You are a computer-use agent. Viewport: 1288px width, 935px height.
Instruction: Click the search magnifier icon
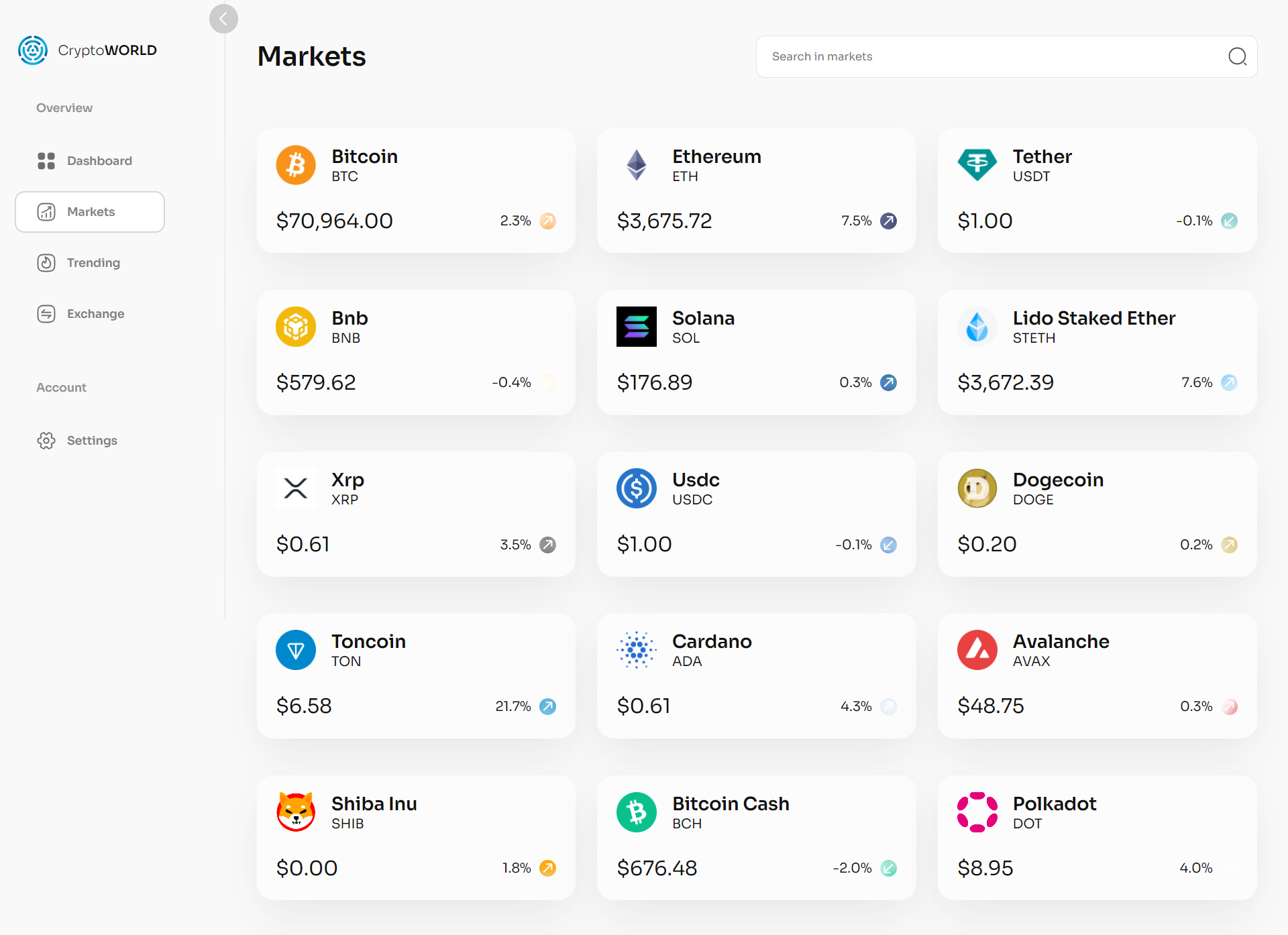pos(1238,56)
